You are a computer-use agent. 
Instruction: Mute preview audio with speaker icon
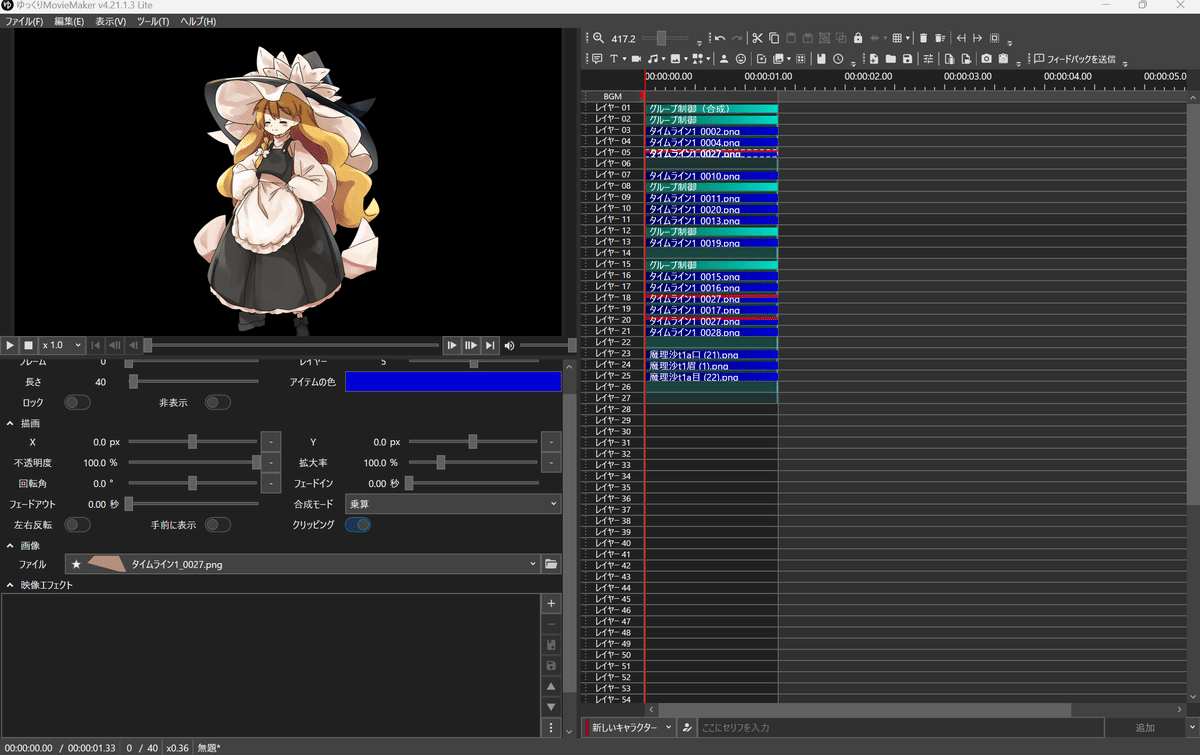coord(509,345)
